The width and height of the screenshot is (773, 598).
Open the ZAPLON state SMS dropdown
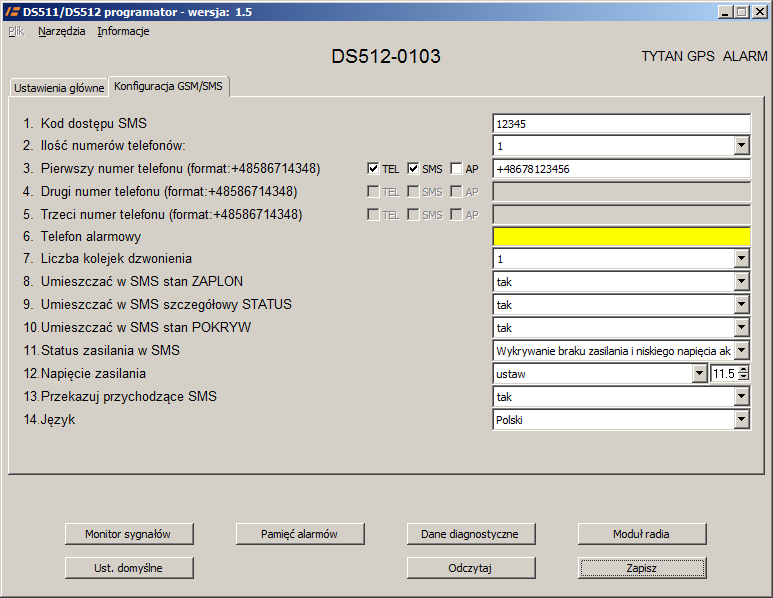click(741, 281)
